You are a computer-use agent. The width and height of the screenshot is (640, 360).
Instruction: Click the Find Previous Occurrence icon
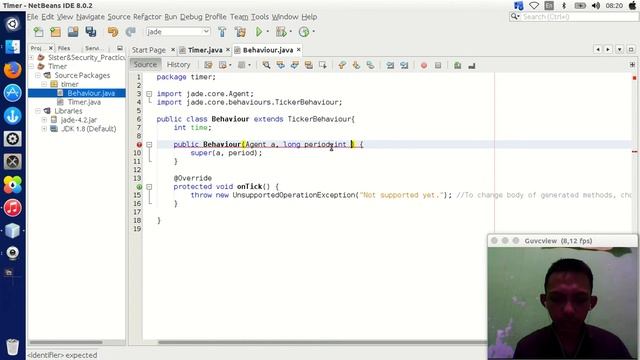280,65
